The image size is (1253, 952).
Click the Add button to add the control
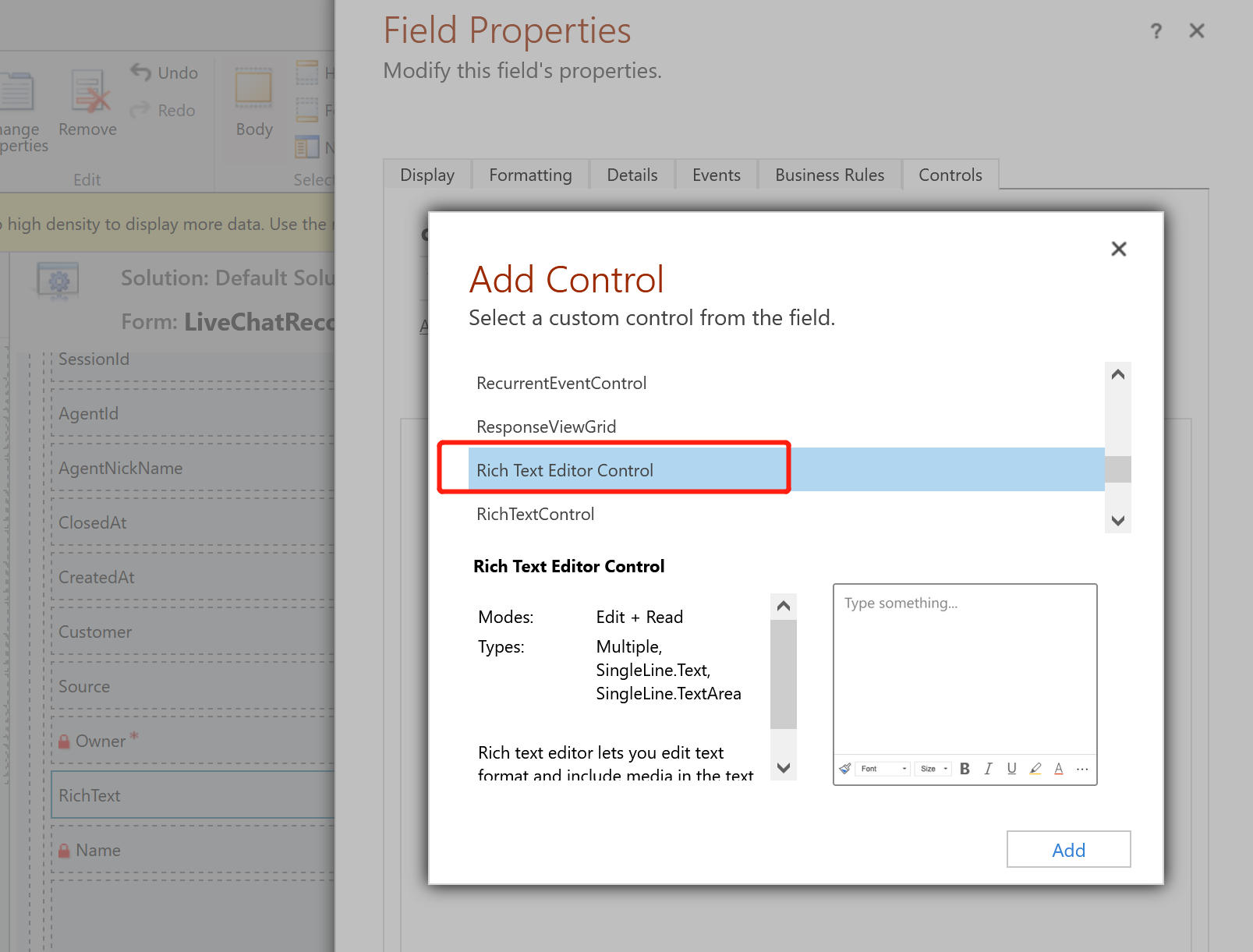tap(1068, 849)
